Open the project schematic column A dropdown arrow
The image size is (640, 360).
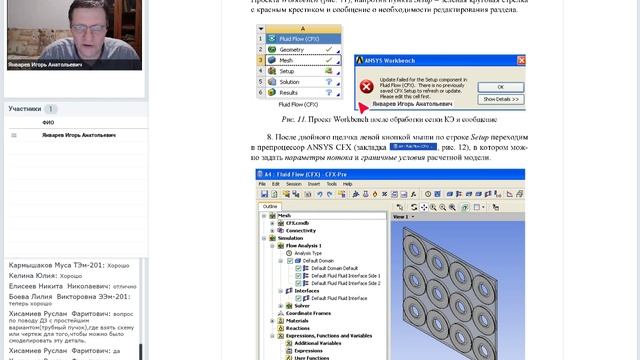click(261, 29)
